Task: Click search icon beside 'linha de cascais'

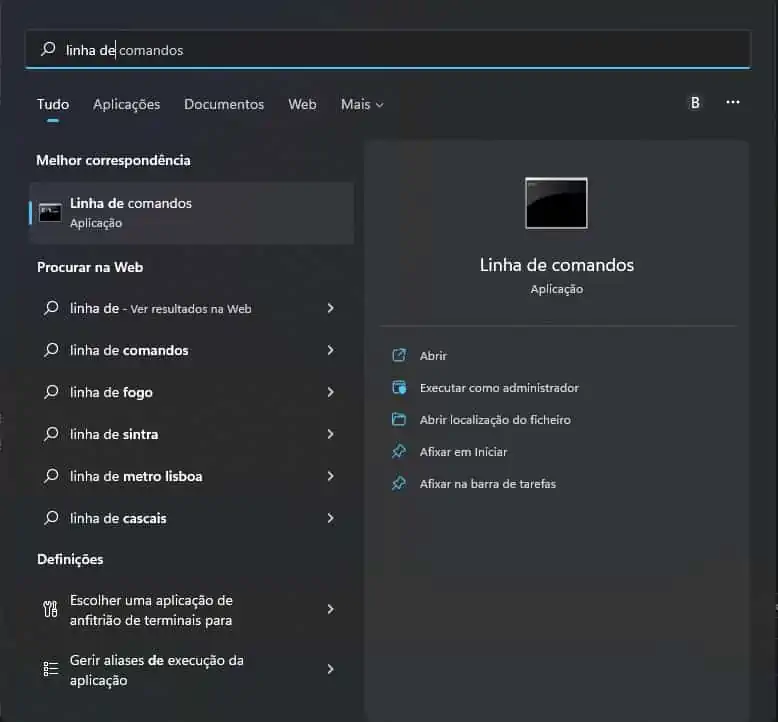Action: (x=51, y=518)
